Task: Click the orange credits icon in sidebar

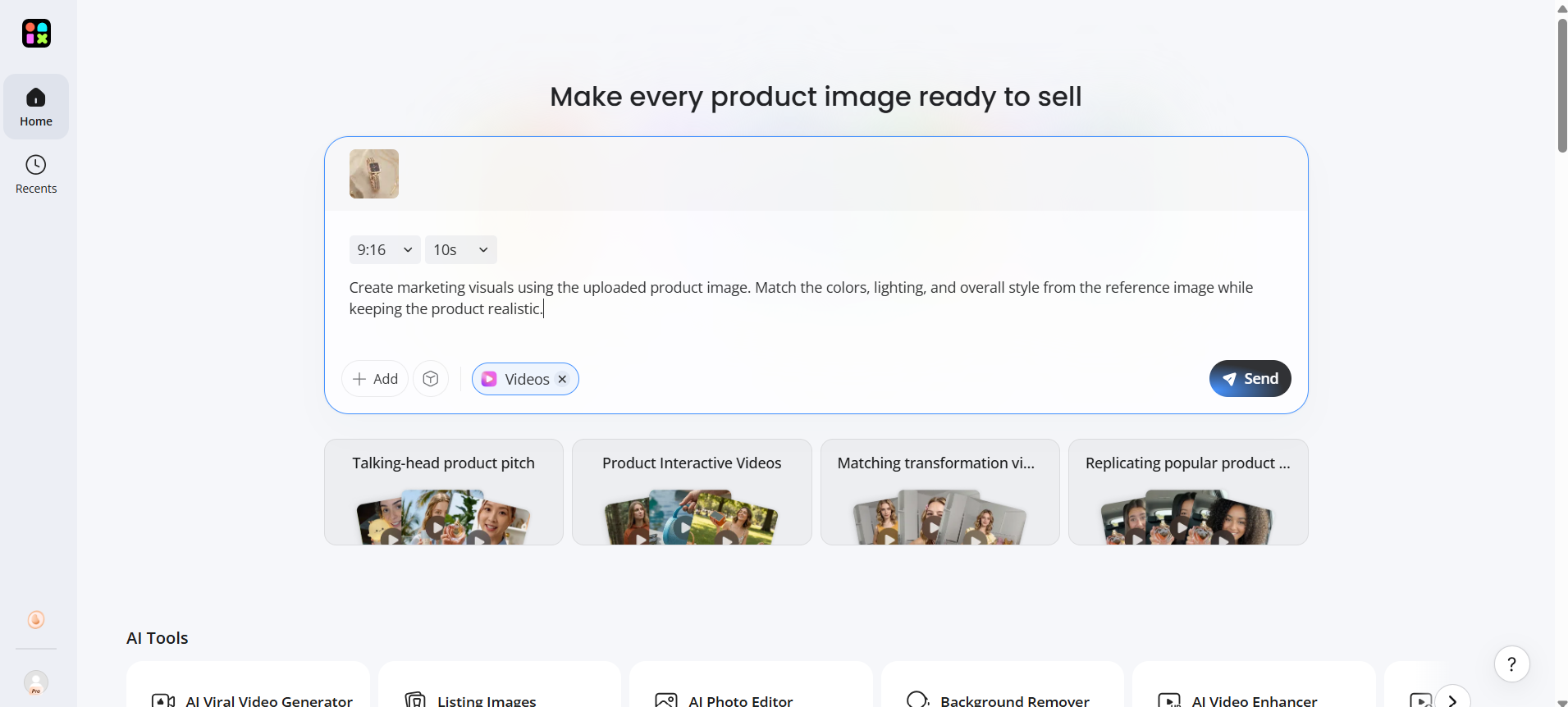Action: [36, 619]
